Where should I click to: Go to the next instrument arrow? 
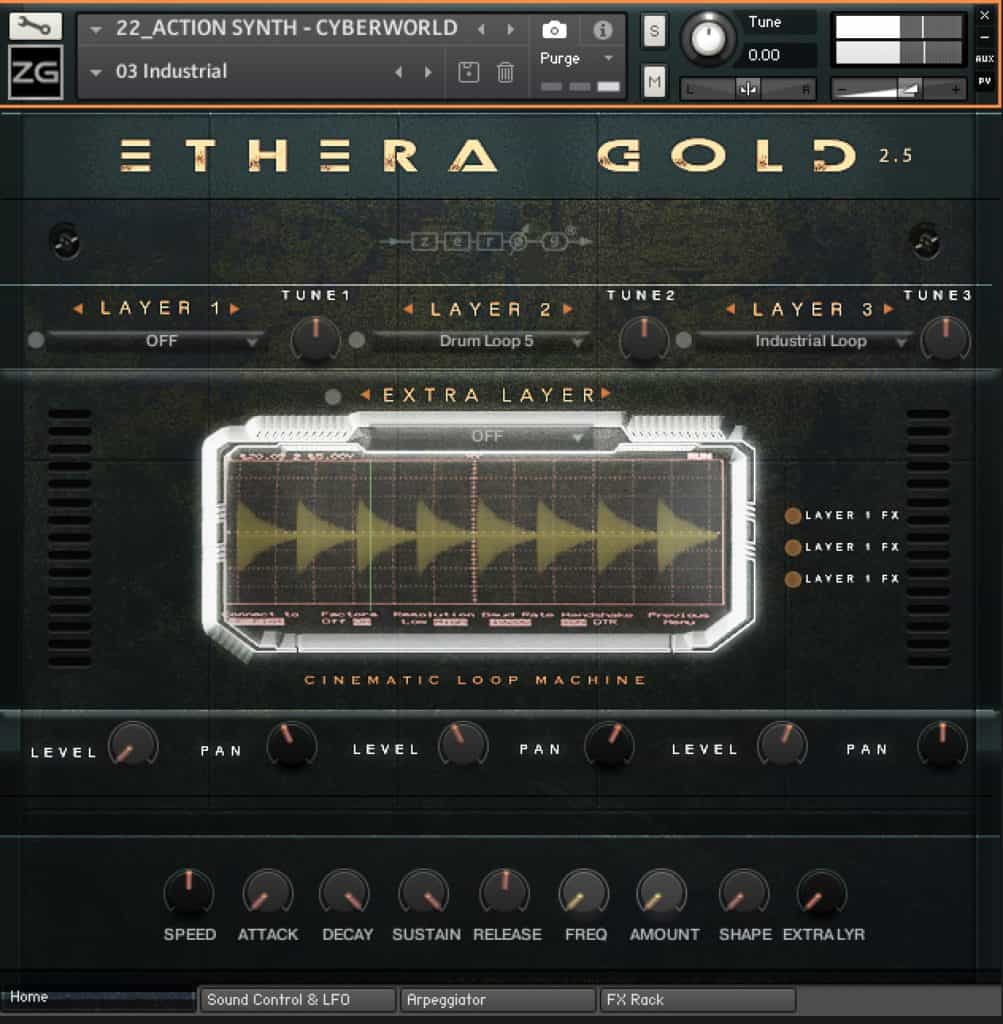tap(511, 29)
